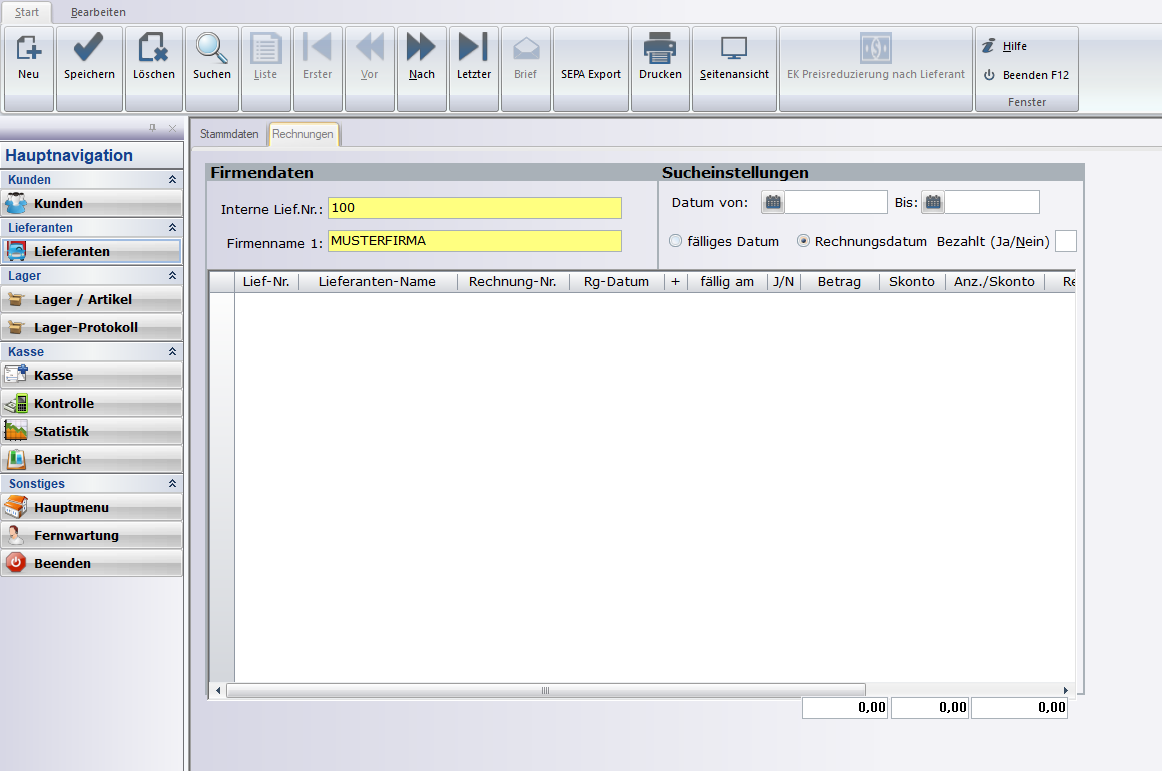Jump to the last record with Letzter
The height and width of the screenshot is (771, 1162).
point(473,48)
